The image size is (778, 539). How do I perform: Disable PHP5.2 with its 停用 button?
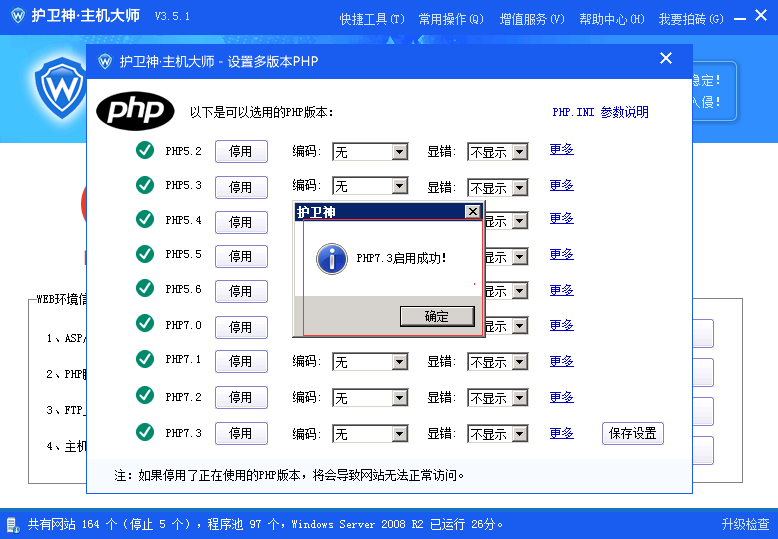[x=241, y=152]
